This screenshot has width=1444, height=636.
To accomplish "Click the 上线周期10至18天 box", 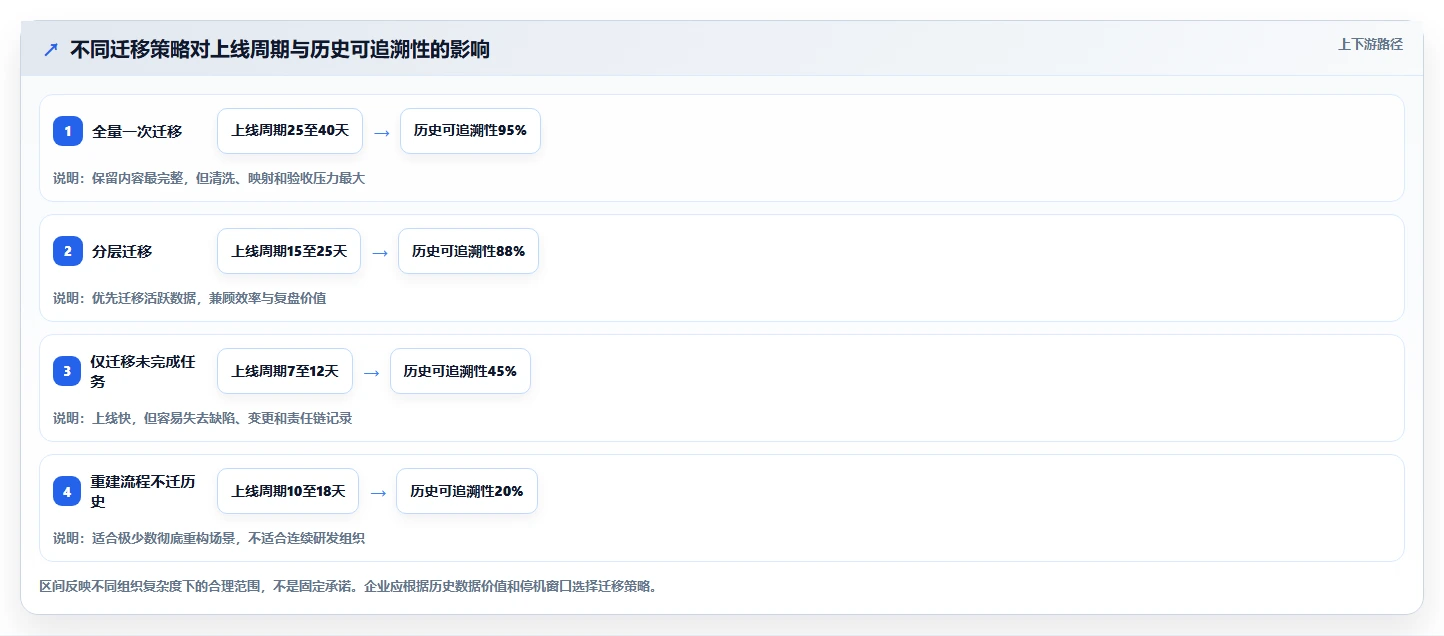I will (x=288, y=491).
